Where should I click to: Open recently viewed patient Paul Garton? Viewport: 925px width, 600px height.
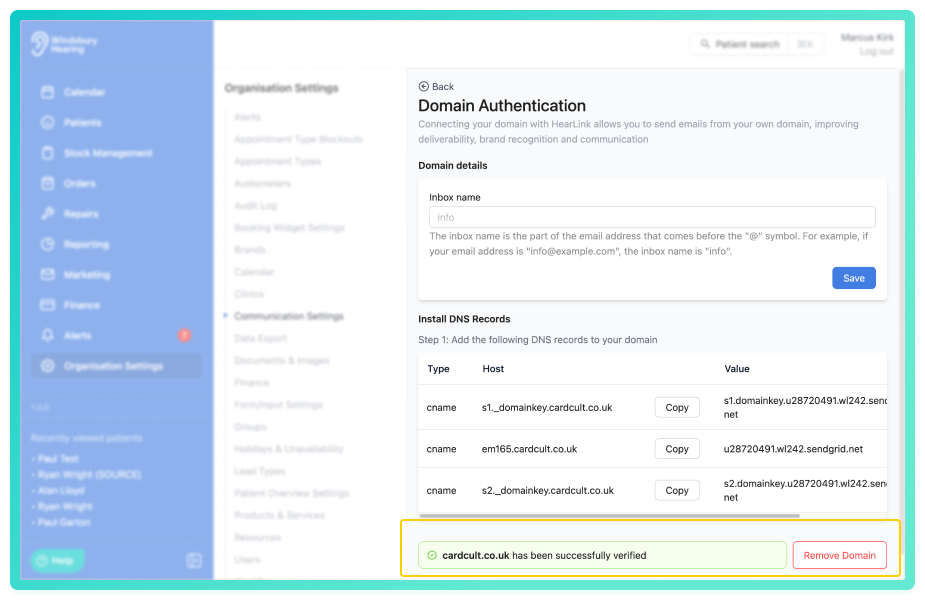coord(64,523)
